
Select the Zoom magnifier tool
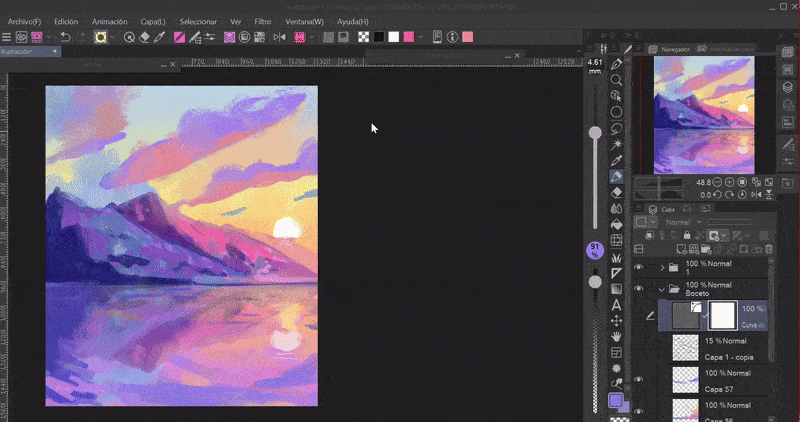616,80
